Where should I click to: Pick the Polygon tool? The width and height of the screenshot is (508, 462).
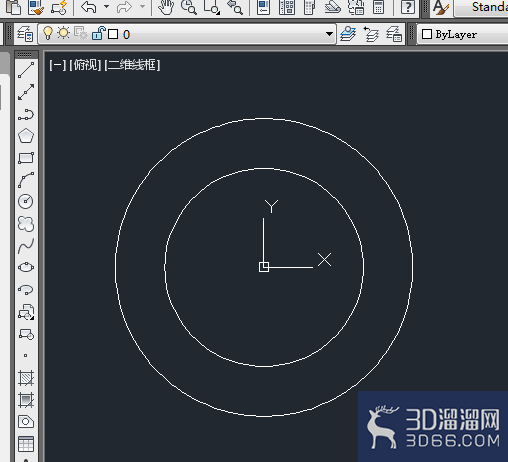[26, 136]
